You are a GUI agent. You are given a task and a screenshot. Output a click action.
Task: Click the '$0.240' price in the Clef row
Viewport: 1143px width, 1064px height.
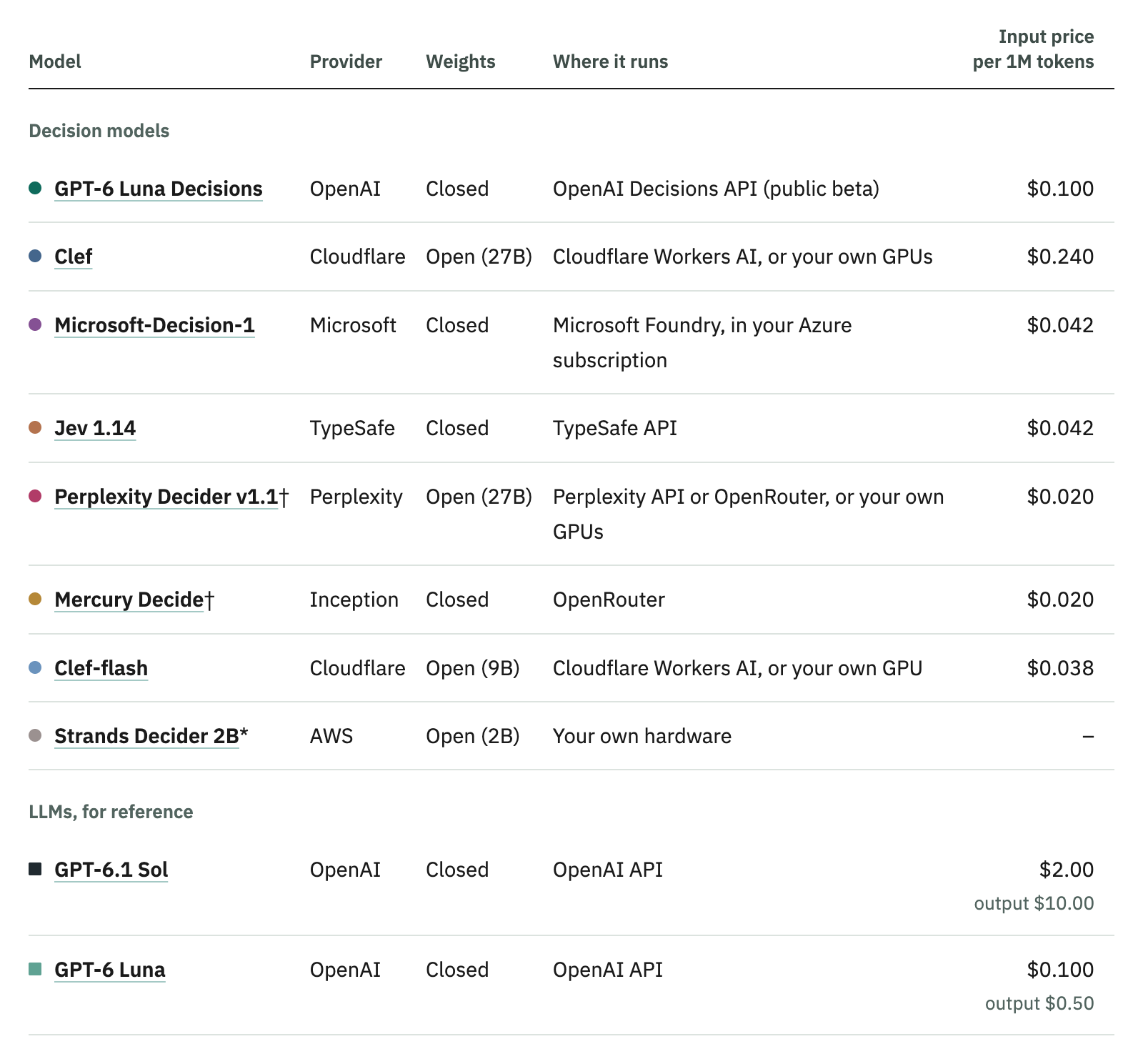tap(1060, 257)
